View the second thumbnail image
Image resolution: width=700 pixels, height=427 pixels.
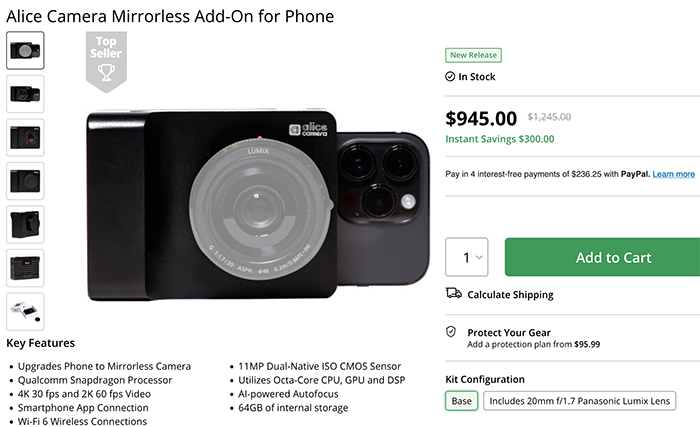[25, 94]
